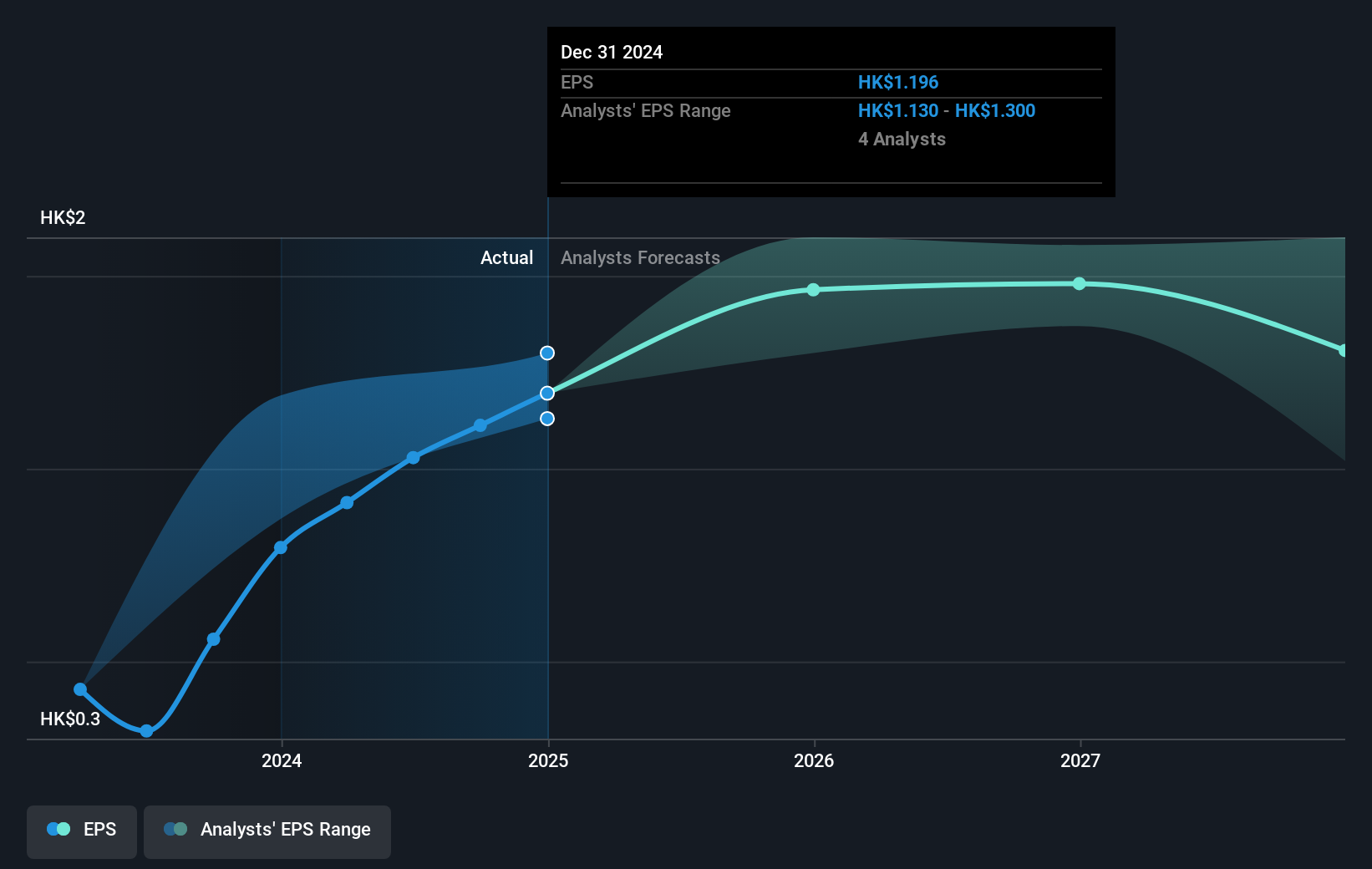The image size is (1372, 869).
Task: Toggle the Analysts' EPS Range series visibility
Action: 267,830
